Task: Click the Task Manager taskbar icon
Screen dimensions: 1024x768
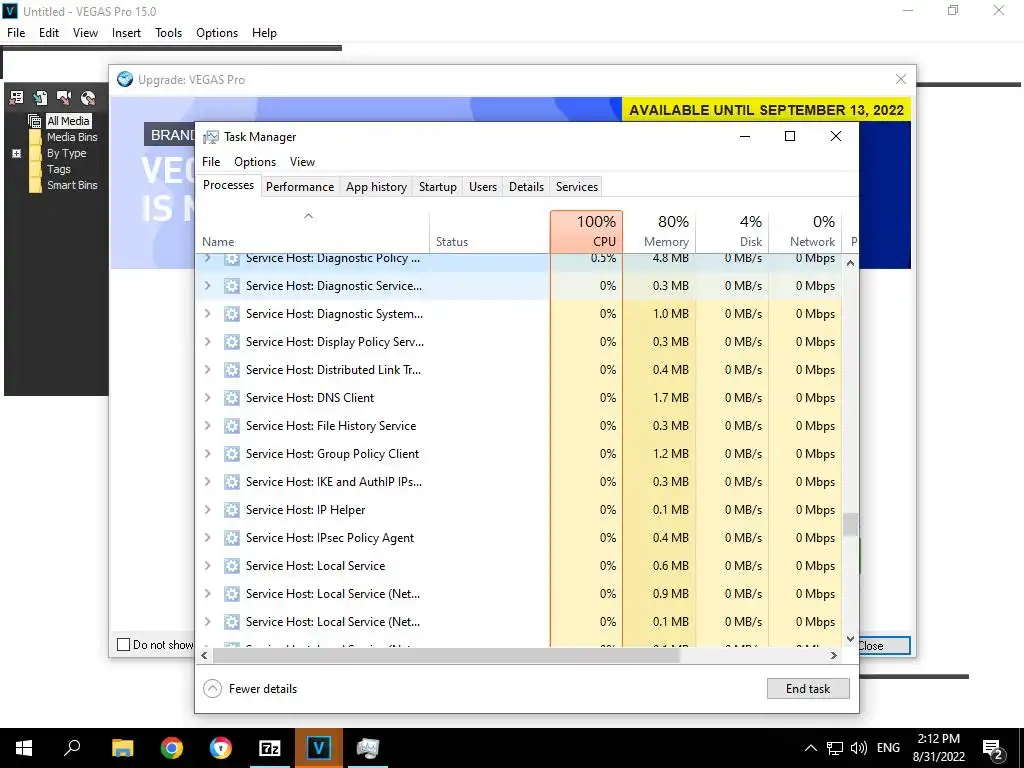Action: (368, 748)
